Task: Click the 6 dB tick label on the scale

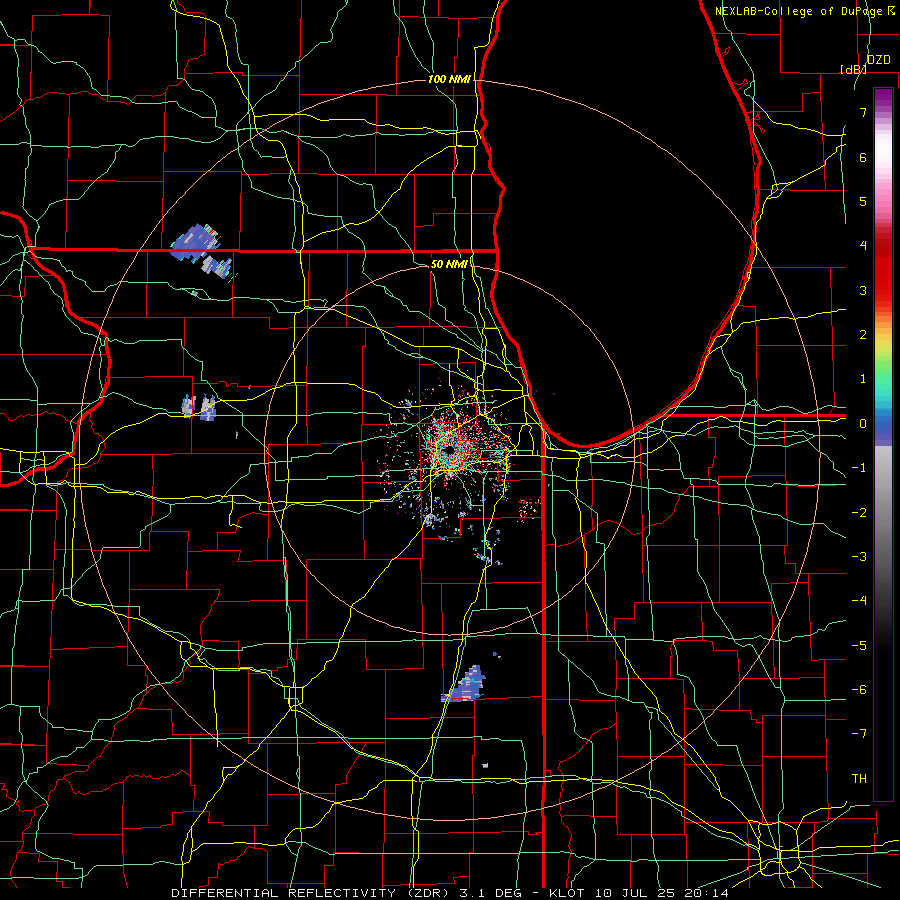Action: click(x=863, y=157)
